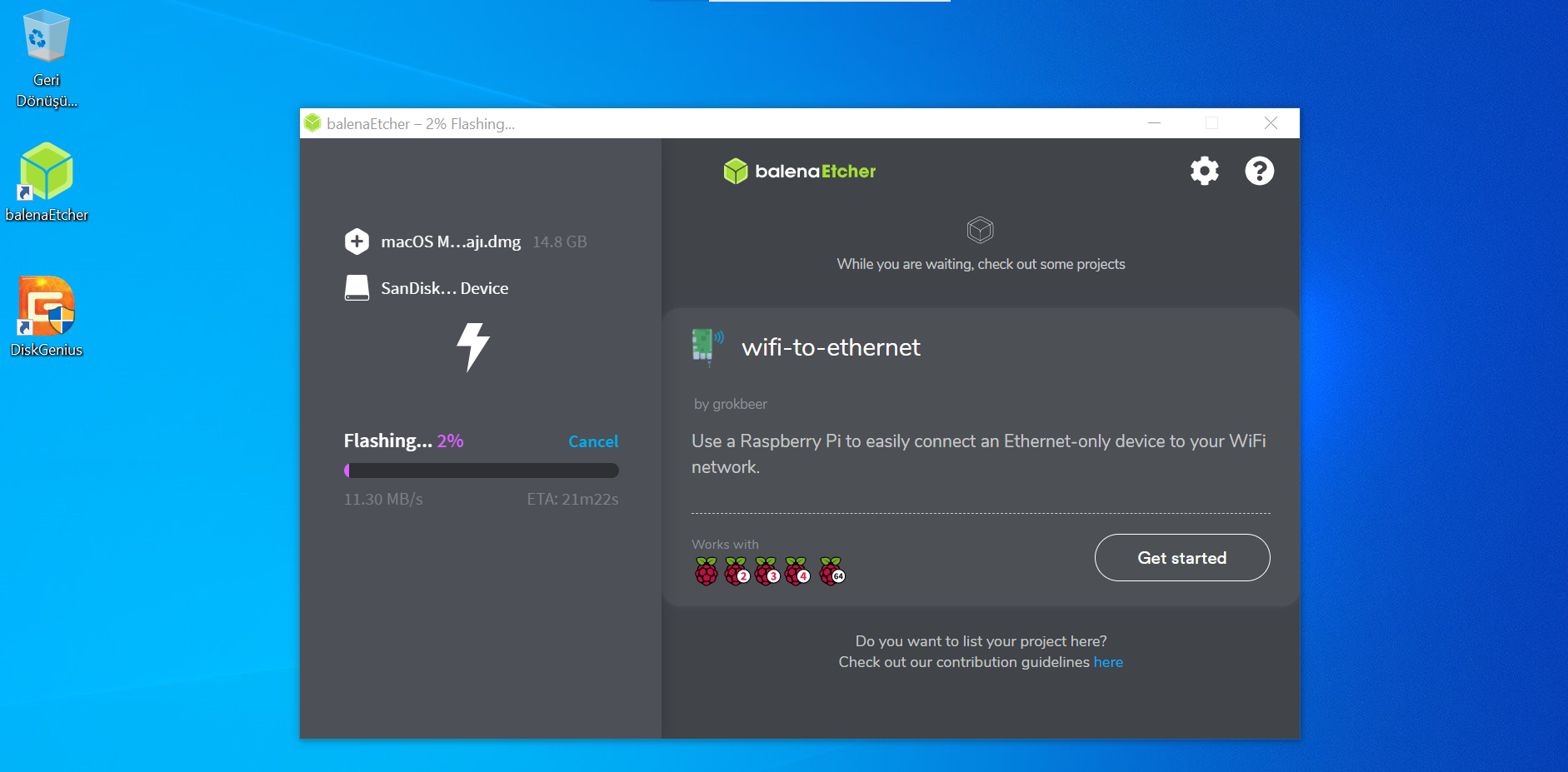Image resolution: width=1568 pixels, height=772 pixels.
Task: Click the wifi-to-ethernet project icon
Action: [707, 347]
